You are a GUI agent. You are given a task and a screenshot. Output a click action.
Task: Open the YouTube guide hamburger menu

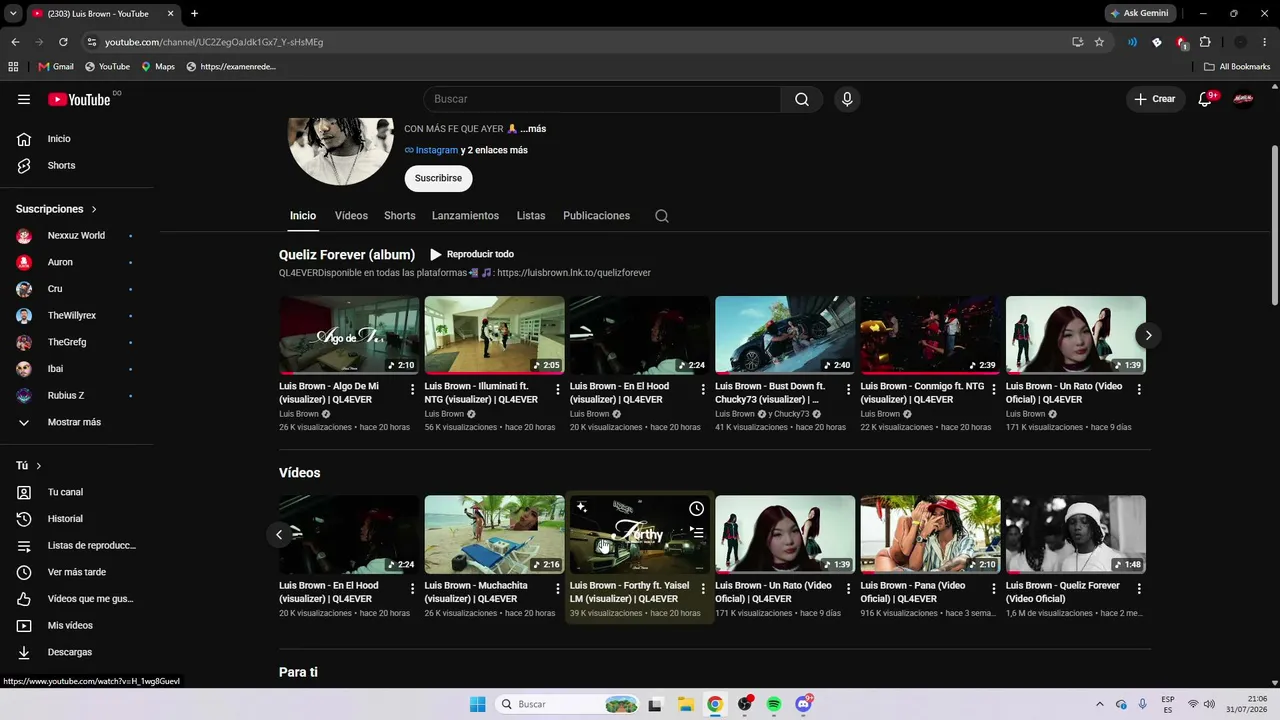[x=24, y=99]
